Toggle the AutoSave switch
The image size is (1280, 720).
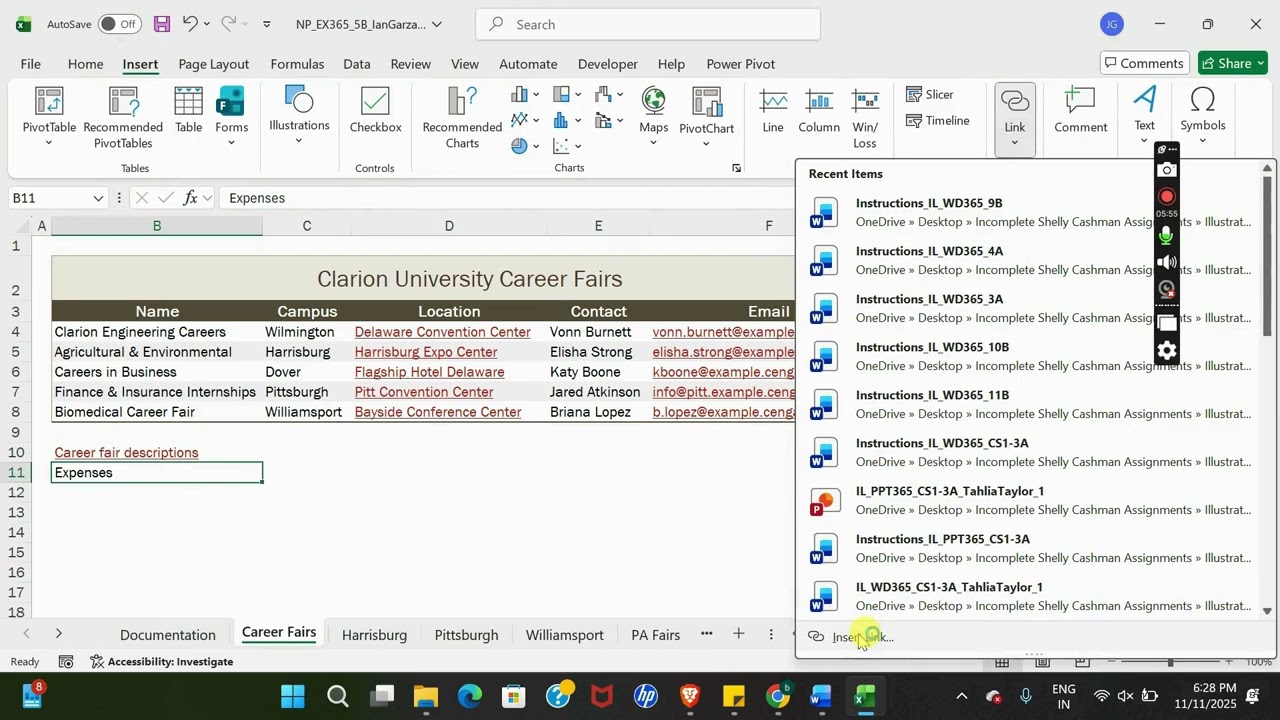coord(119,24)
